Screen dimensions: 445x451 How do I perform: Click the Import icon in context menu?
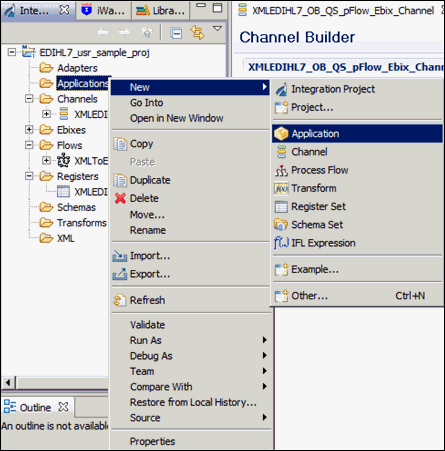tap(120, 256)
